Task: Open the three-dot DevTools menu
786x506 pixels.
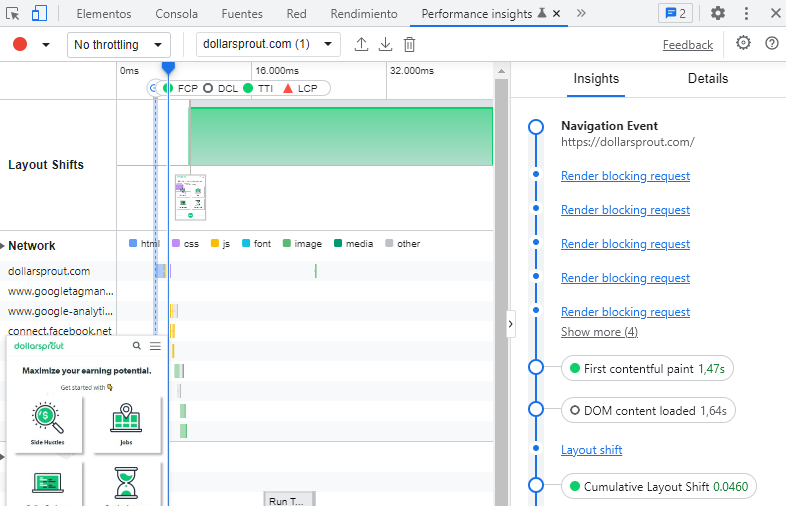Action: click(x=746, y=14)
